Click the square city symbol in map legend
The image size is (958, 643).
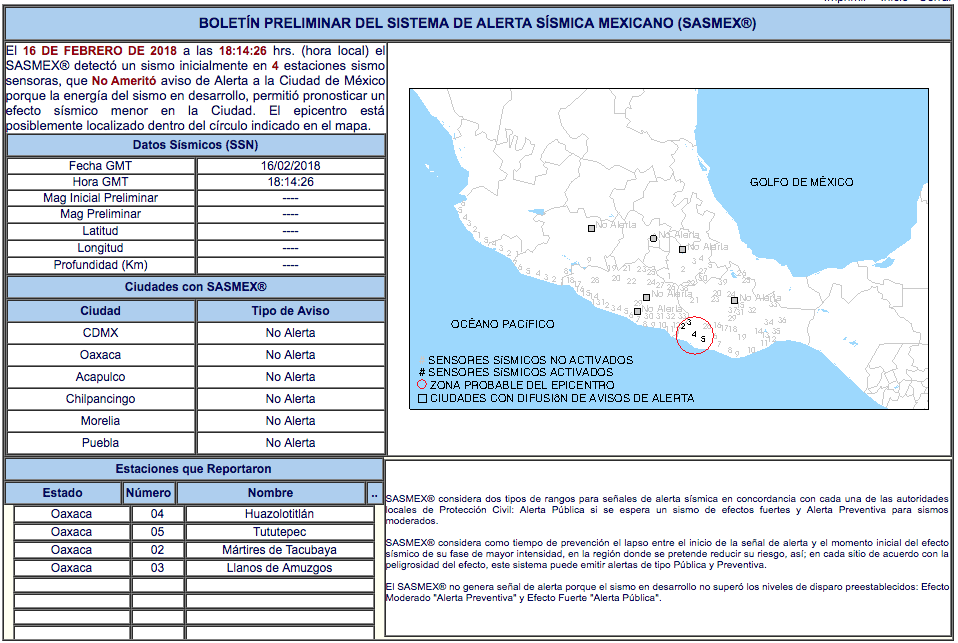pos(421,398)
